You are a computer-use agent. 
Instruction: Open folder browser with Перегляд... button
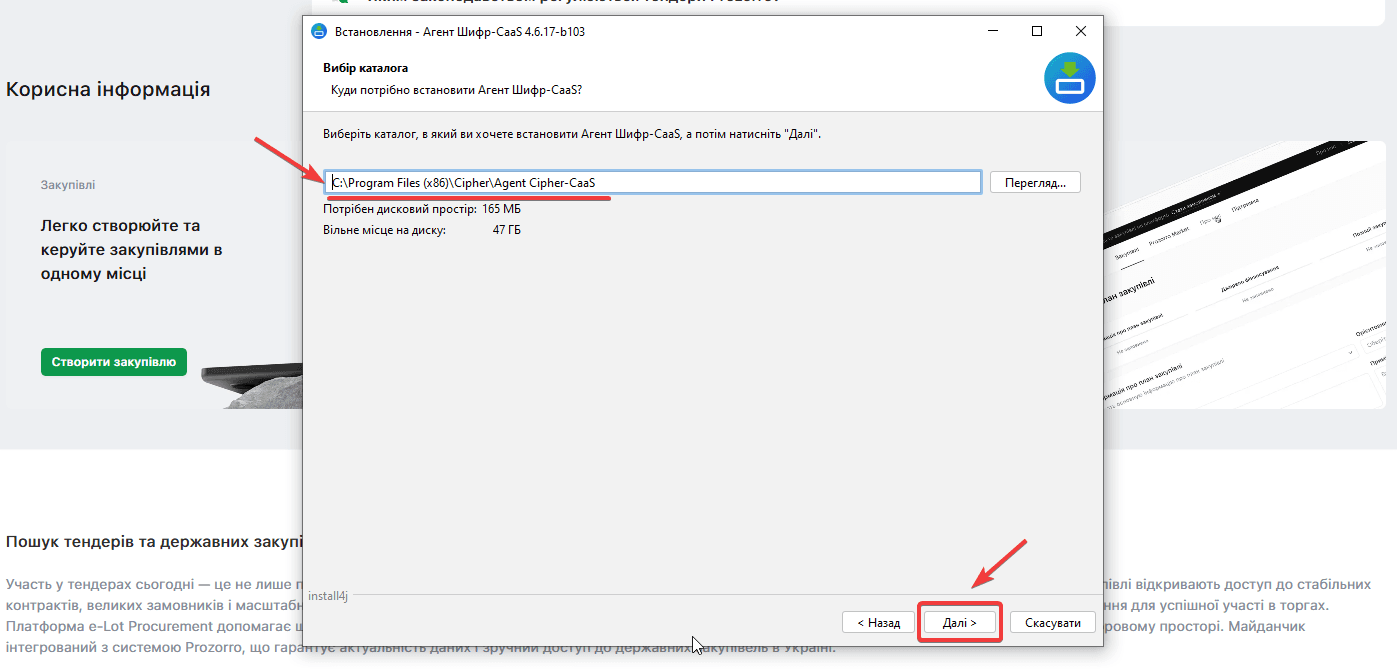1035,182
